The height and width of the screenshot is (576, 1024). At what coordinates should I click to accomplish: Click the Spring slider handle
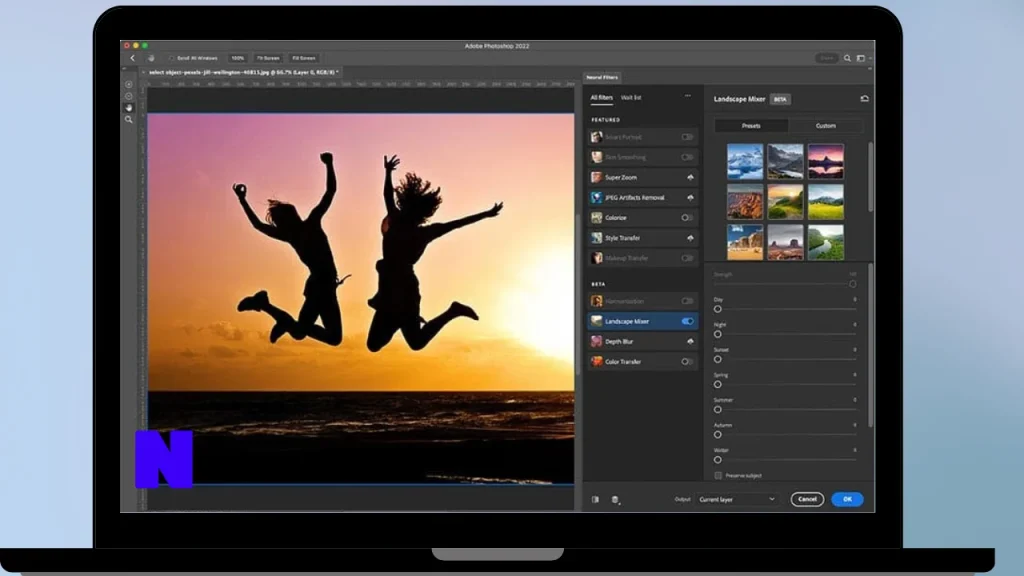pyautogui.click(x=718, y=385)
